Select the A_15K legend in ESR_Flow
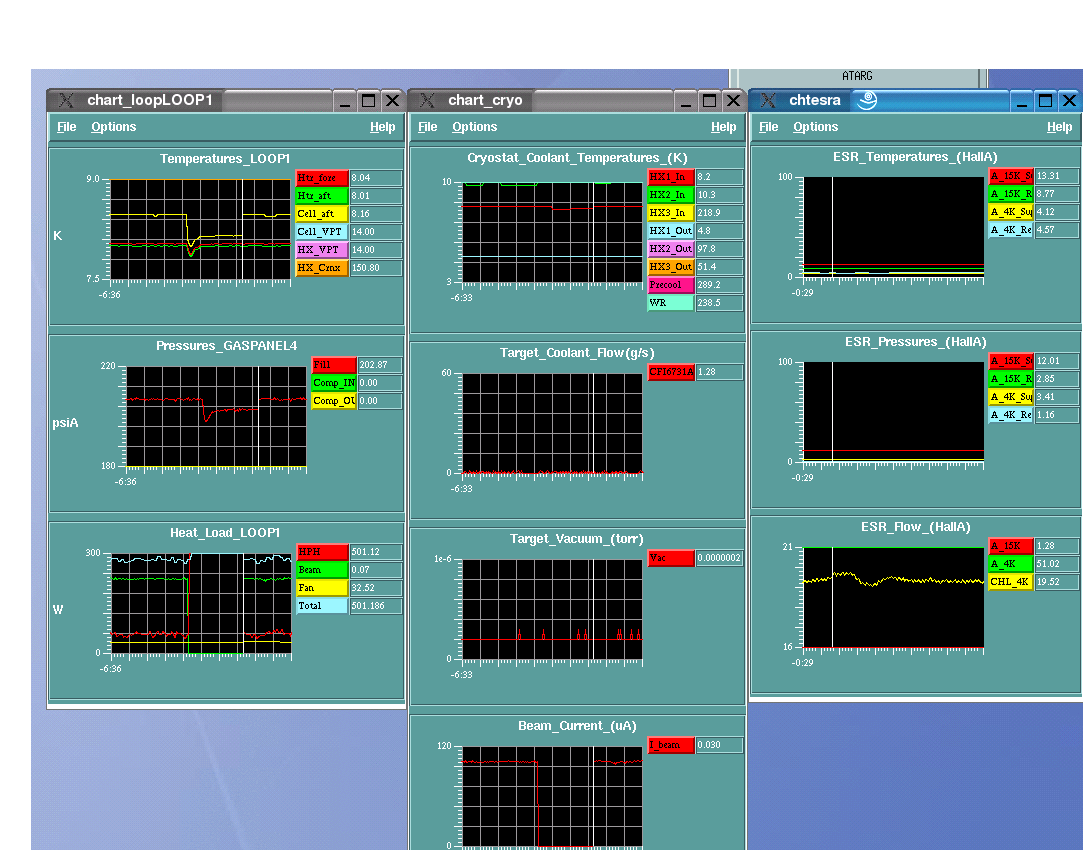This screenshot has height=850, width=1083. tap(1011, 546)
